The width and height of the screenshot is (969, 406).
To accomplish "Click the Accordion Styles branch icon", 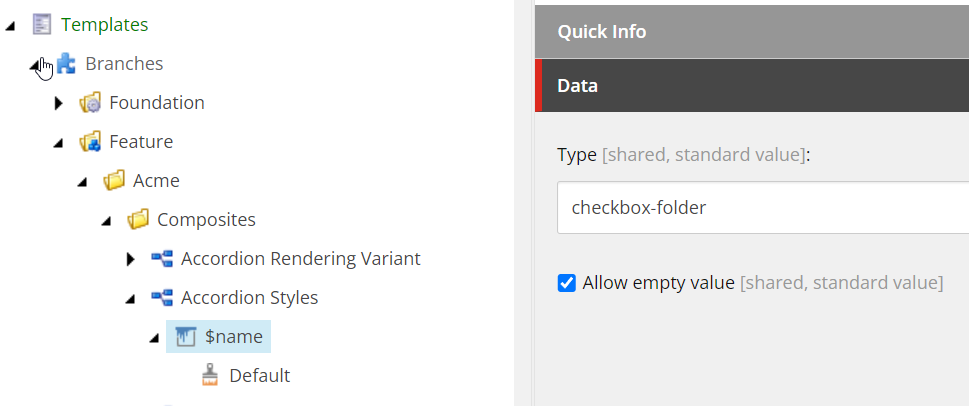I will tap(162, 298).
